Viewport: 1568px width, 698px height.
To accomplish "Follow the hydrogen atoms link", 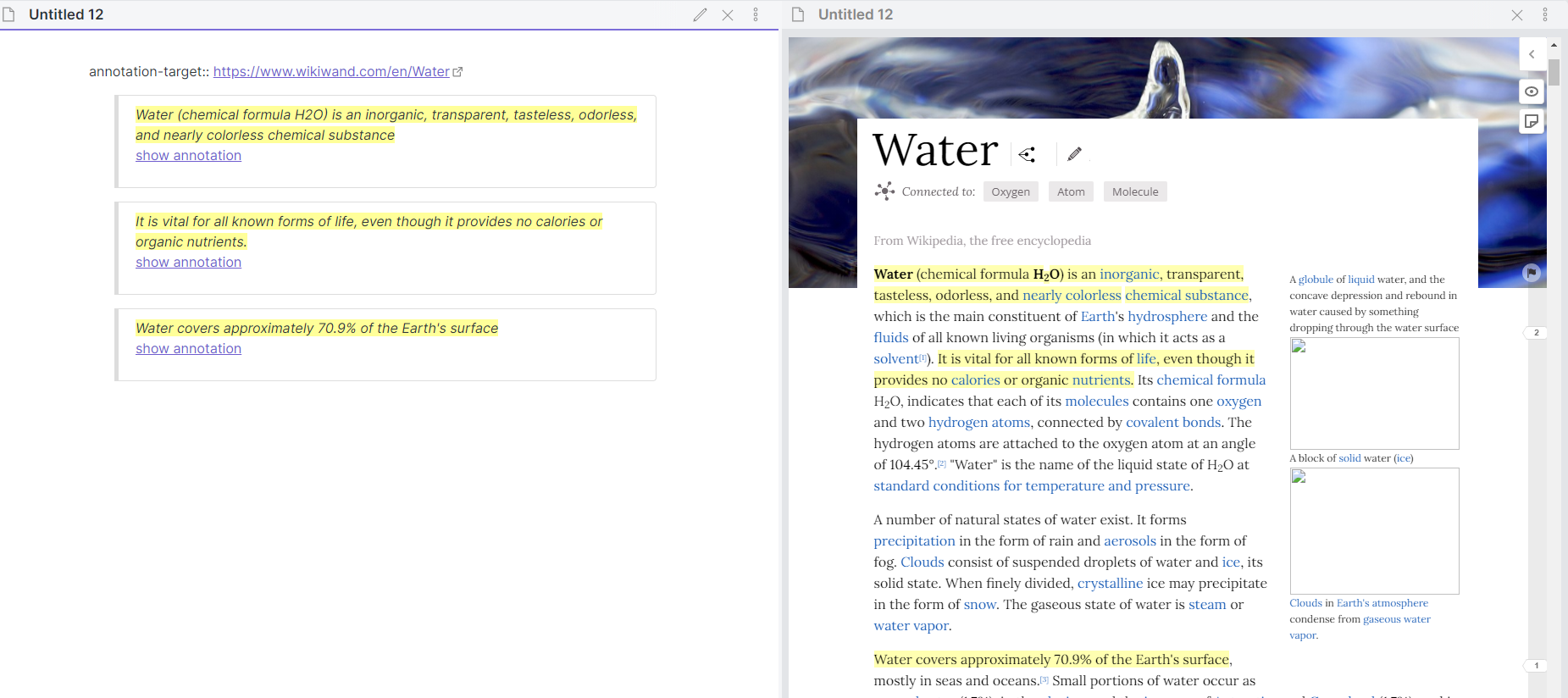I will point(979,422).
